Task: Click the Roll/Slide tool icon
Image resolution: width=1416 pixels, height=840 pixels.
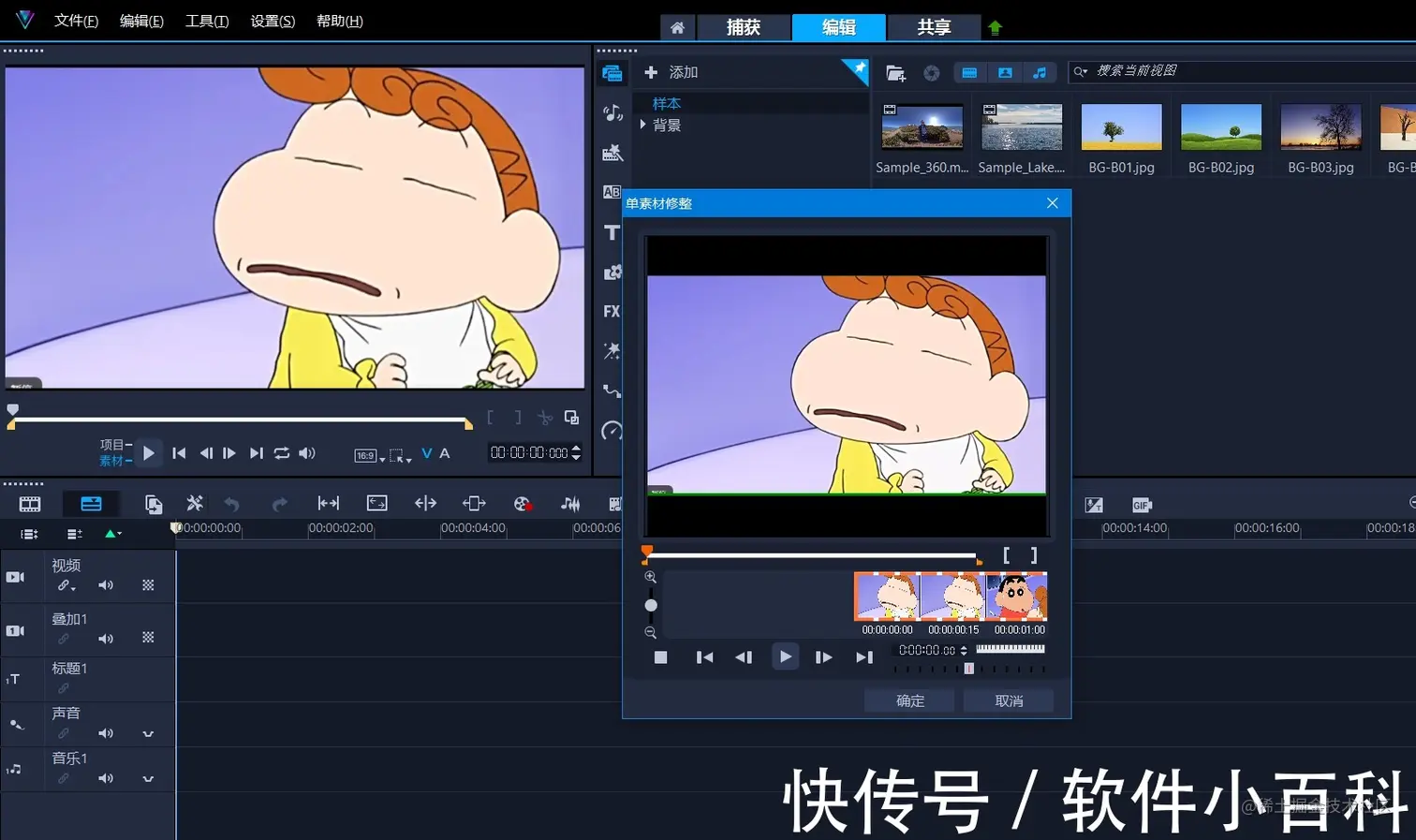Action: click(x=474, y=504)
